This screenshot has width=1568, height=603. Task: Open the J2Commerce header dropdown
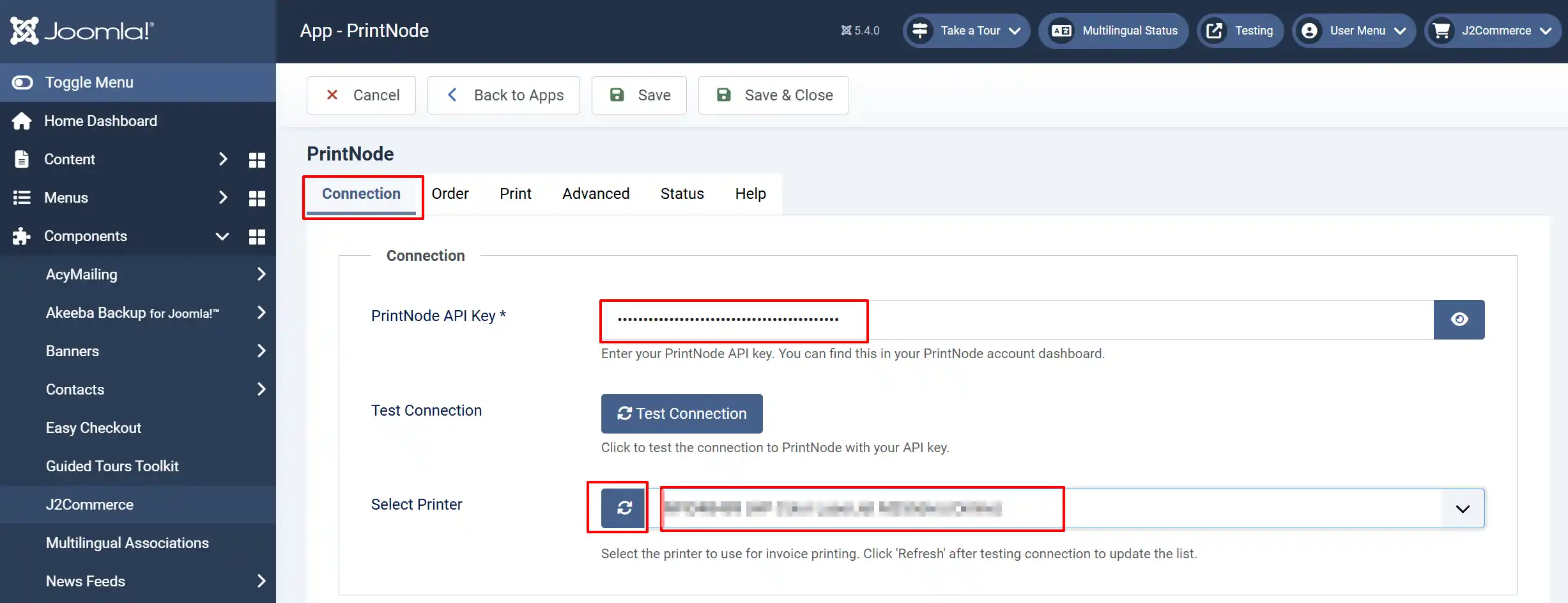(x=1492, y=31)
